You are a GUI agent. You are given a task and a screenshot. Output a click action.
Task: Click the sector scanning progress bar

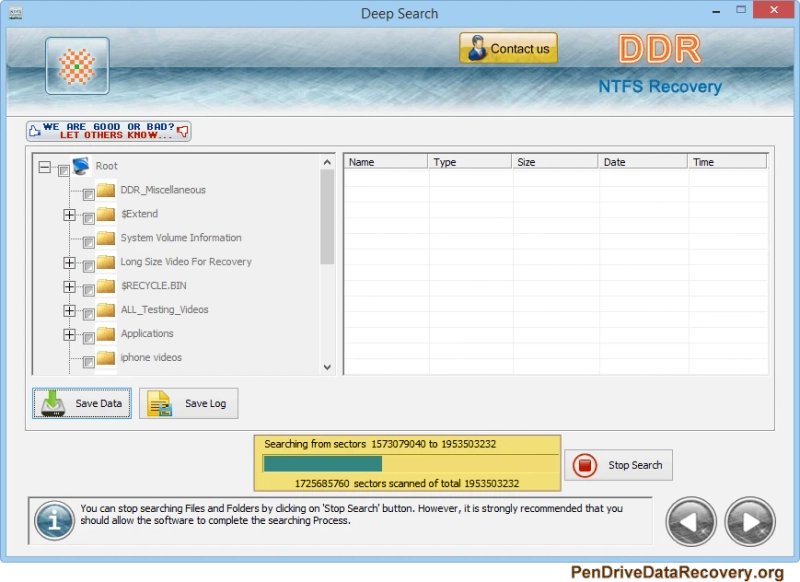pos(410,464)
